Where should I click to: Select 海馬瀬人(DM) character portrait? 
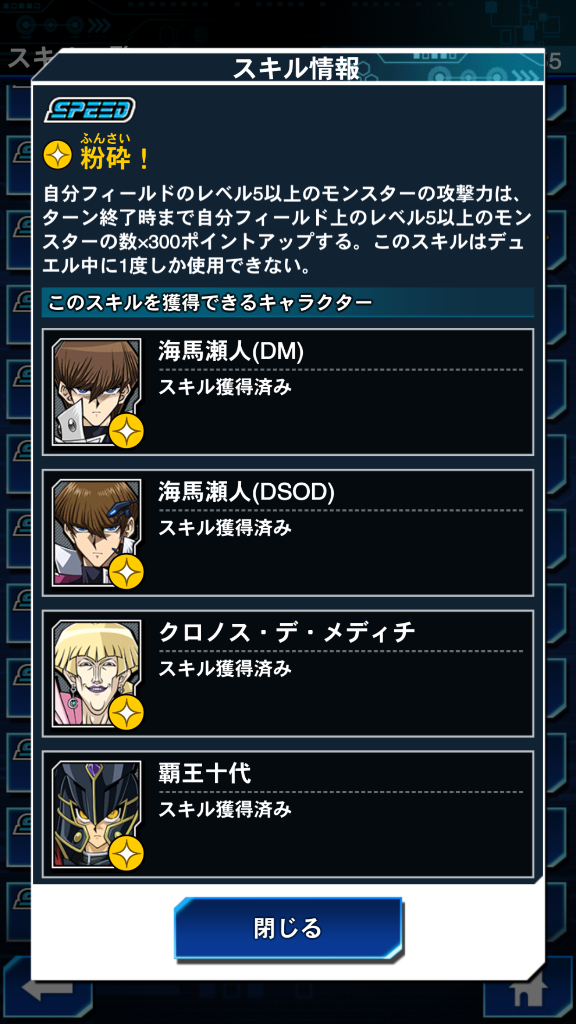[x=96, y=392]
